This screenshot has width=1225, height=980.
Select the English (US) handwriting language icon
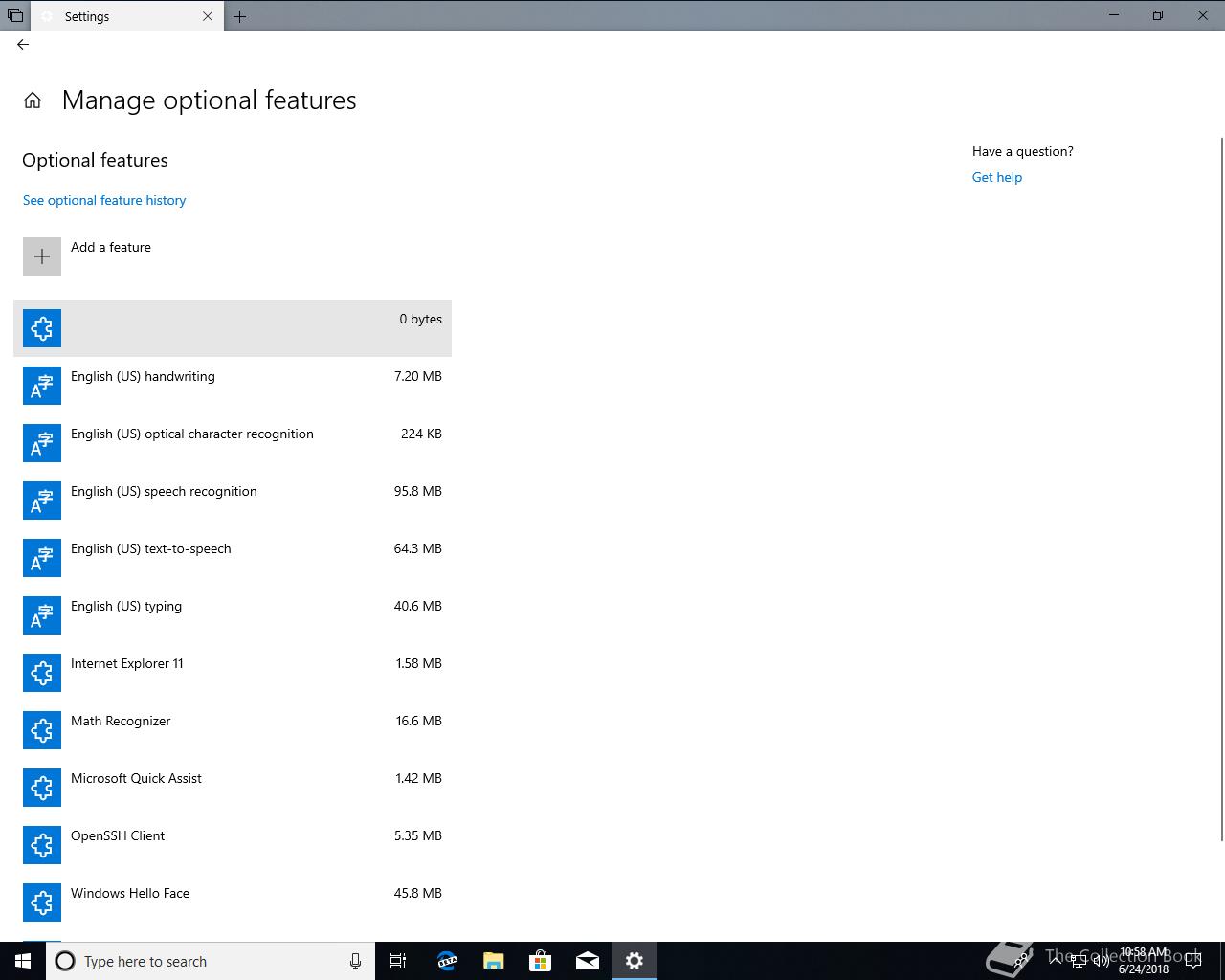42,386
